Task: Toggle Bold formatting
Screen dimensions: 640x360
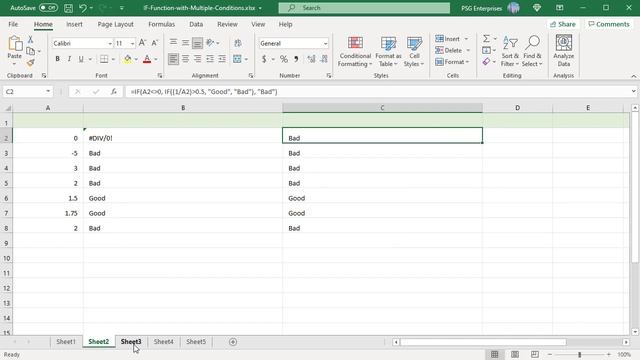Action: tap(58, 59)
